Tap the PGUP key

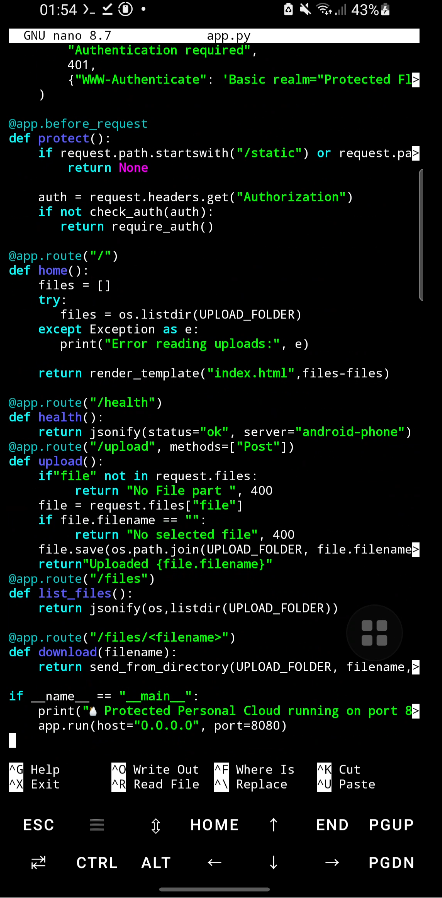click(391, 825)
